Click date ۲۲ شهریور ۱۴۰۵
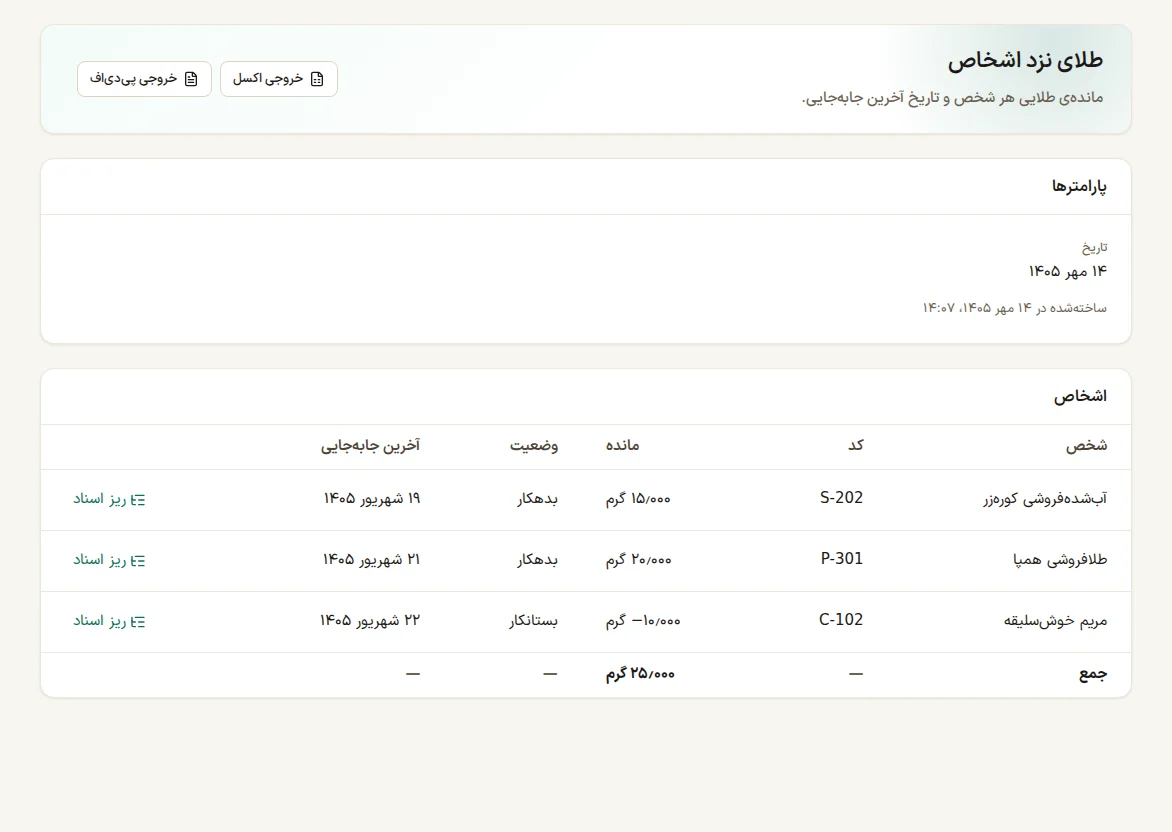 370,622
